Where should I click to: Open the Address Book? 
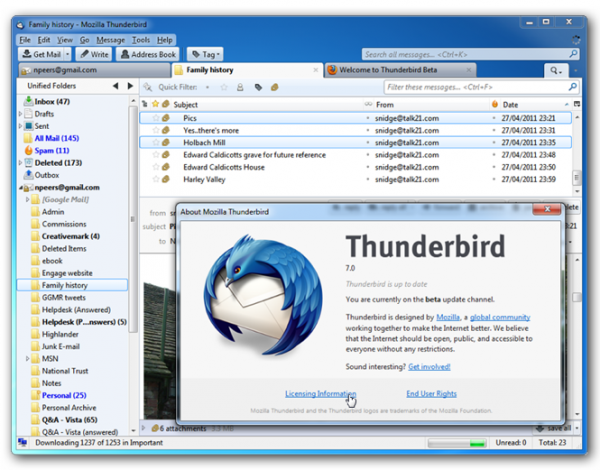pyautogui.click(x=148, y=54)
